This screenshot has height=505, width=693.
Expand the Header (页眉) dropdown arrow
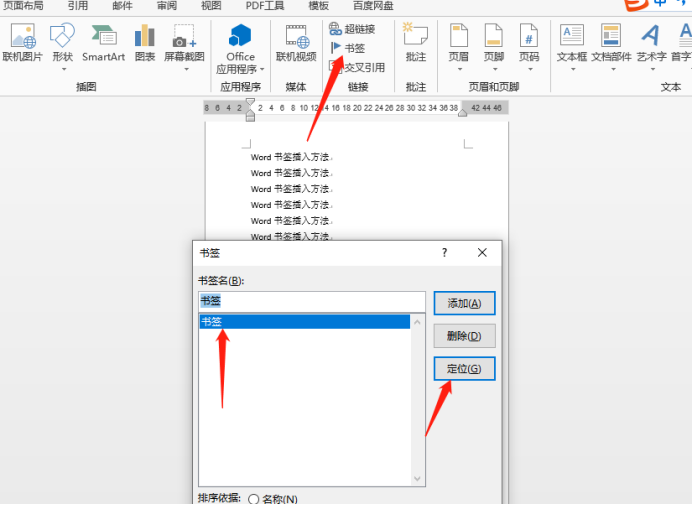click(x=460, y=69)
